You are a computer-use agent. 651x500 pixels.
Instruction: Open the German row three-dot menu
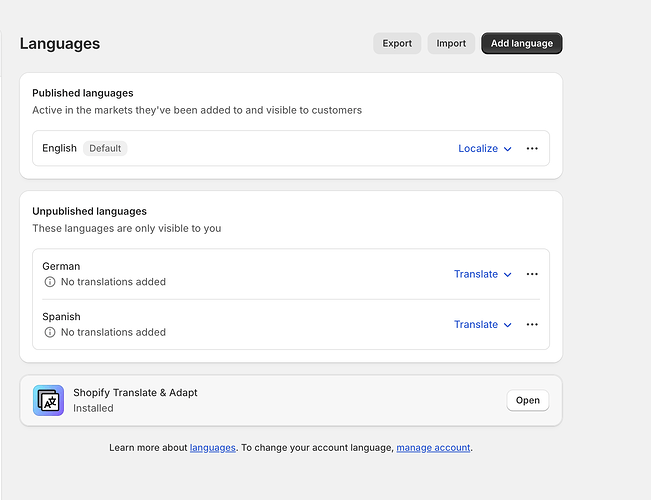point(532,274)
